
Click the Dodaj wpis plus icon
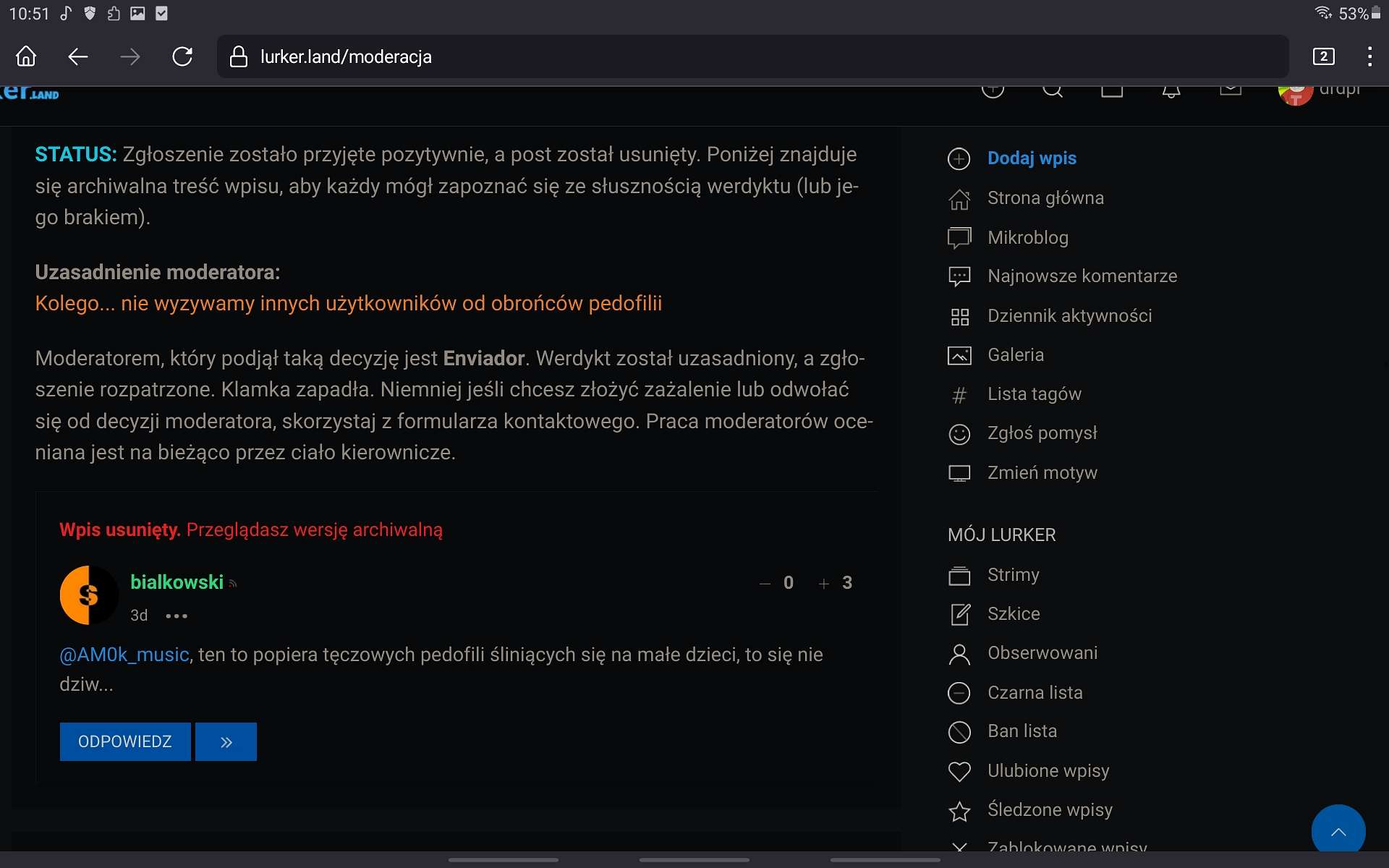(959, 158)
